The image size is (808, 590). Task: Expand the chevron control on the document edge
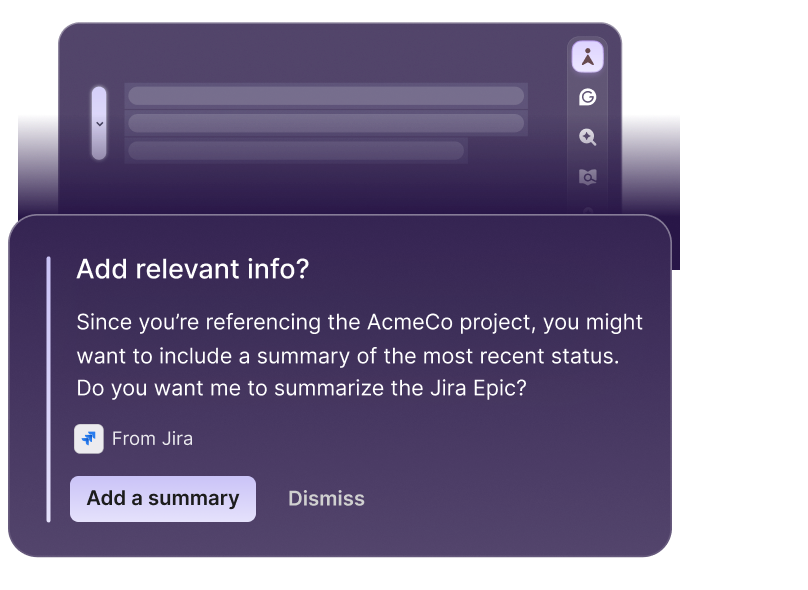point(98,124)
